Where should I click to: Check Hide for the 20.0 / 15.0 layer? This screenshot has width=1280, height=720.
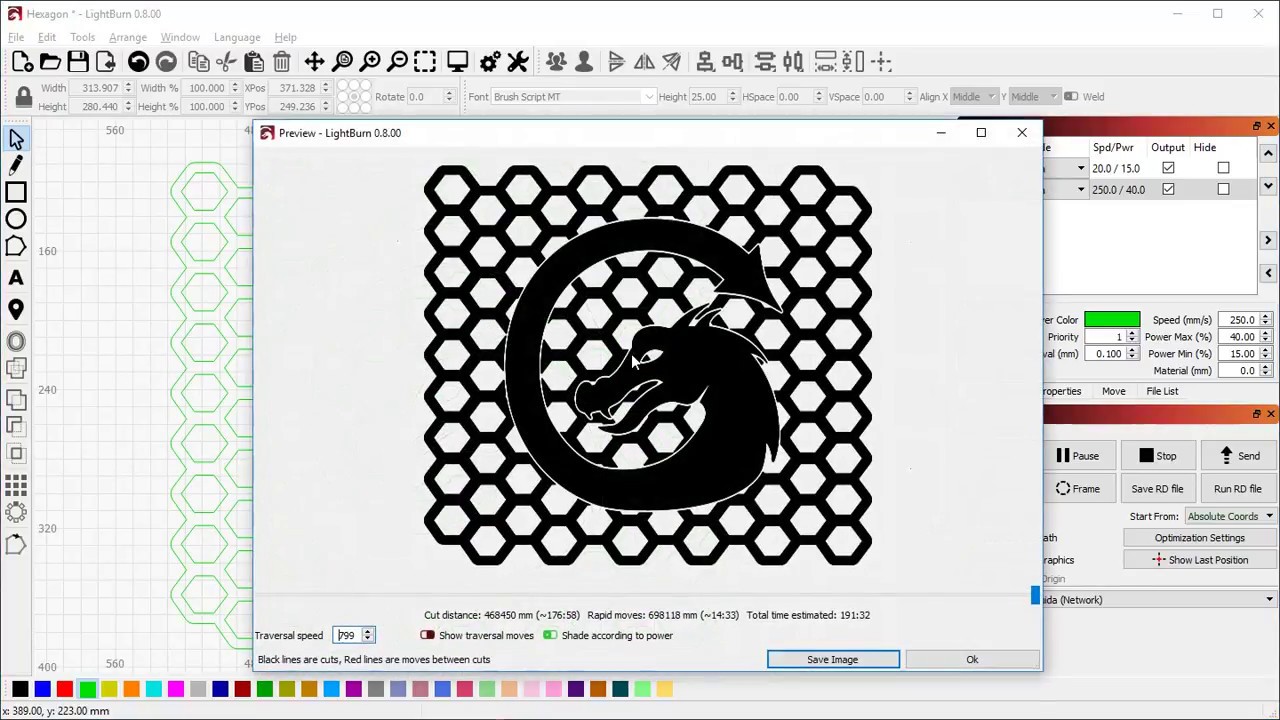coord(1223,168)
